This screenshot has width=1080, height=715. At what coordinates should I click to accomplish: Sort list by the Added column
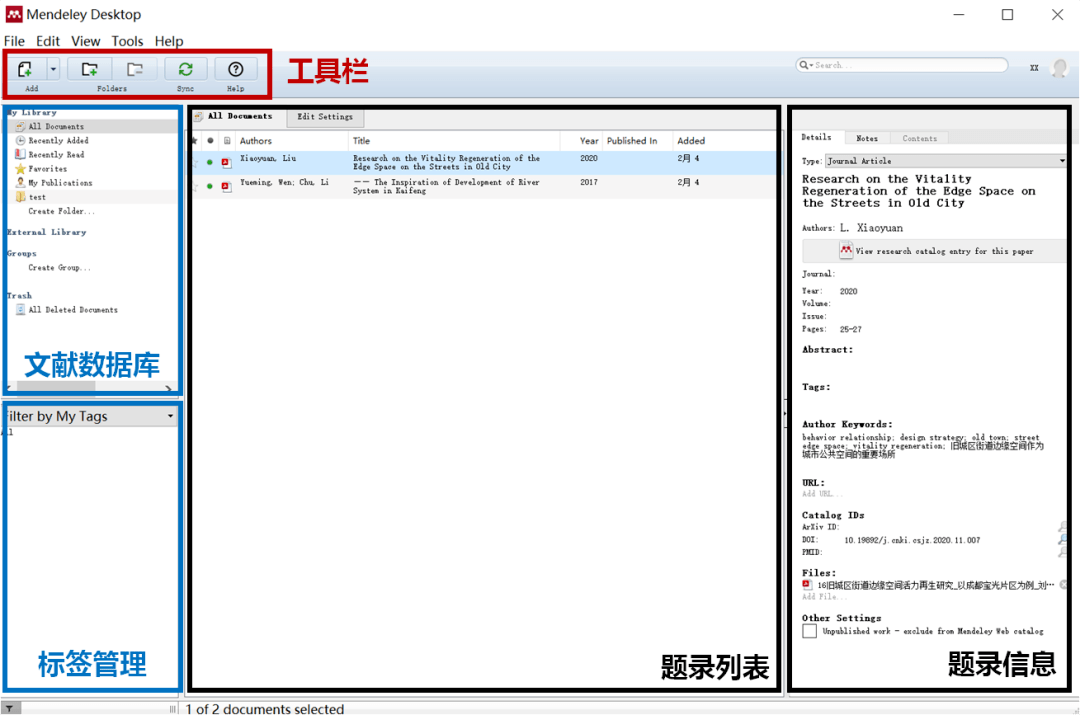691,141
